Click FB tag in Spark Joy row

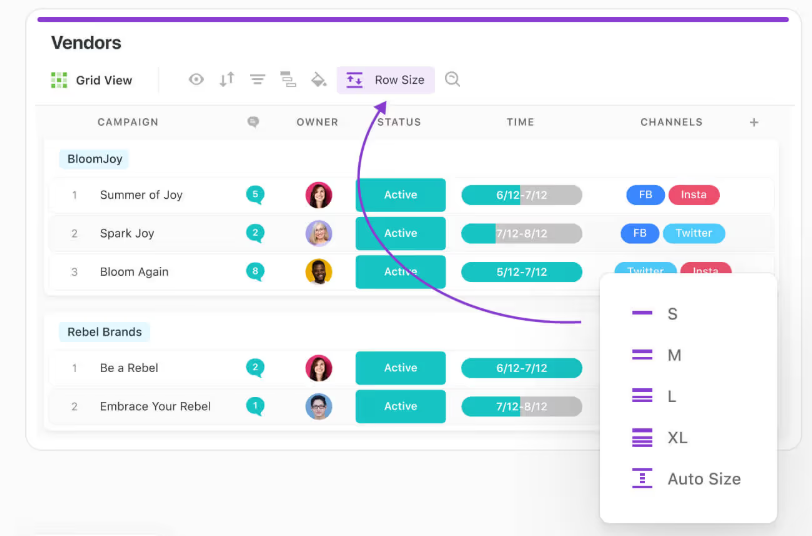(x=640, y=234)
